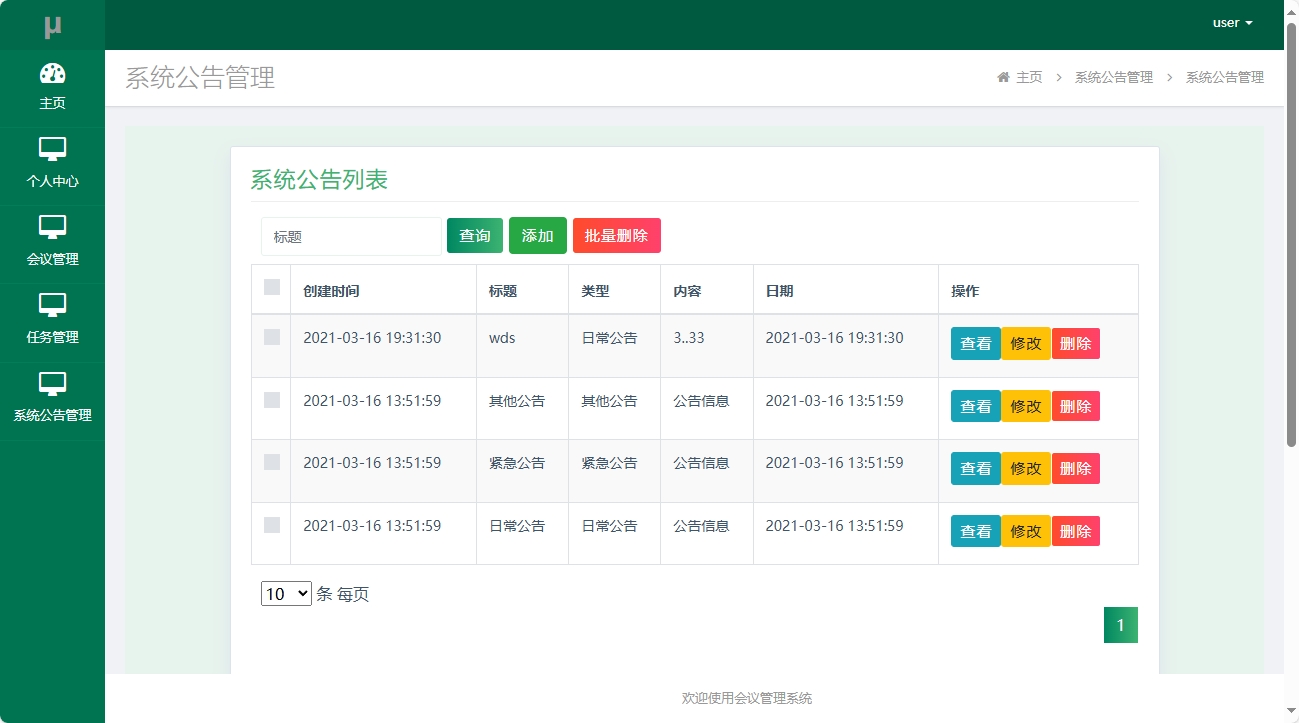Viewport: 1299px width, 723px height.
Task: Expand the 创建时间 column header
Action: pyautogui.click(x=330, y=289)
